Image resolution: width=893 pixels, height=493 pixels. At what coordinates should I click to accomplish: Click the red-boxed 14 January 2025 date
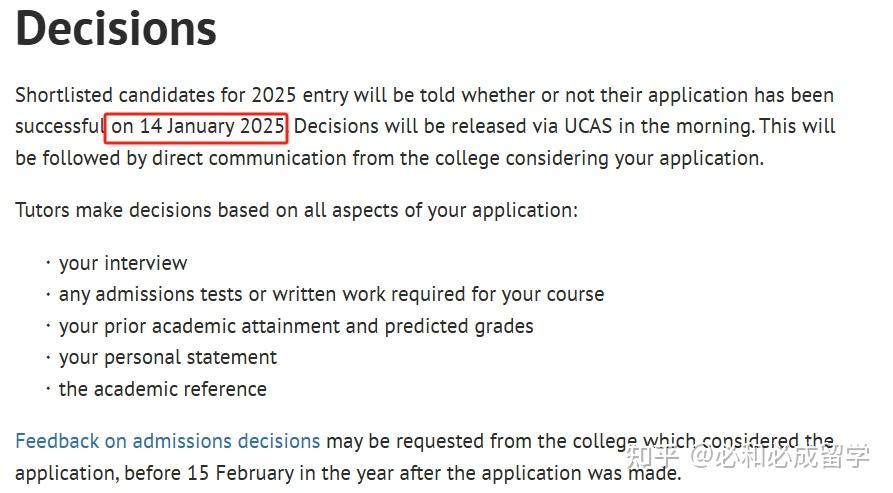[x=197, y=127]
